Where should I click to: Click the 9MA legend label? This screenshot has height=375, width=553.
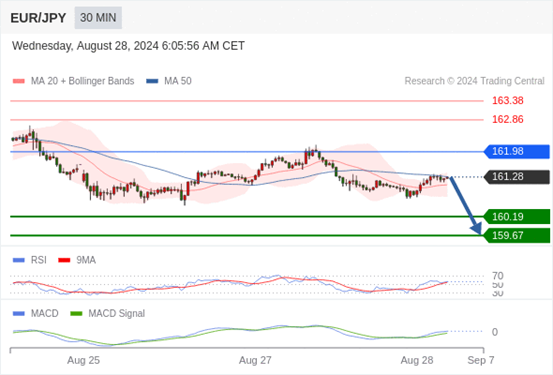coord(86,260)
